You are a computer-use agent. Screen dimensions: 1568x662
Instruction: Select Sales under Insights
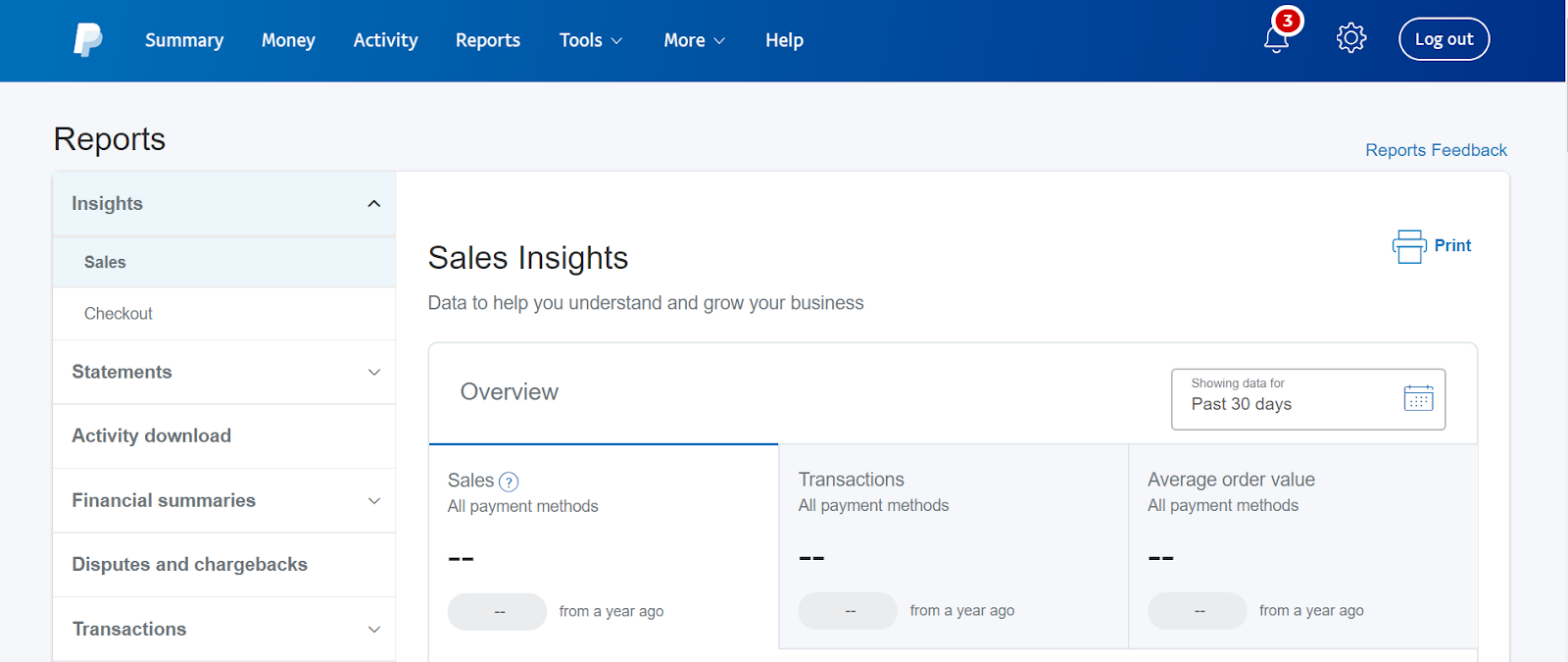224,262
